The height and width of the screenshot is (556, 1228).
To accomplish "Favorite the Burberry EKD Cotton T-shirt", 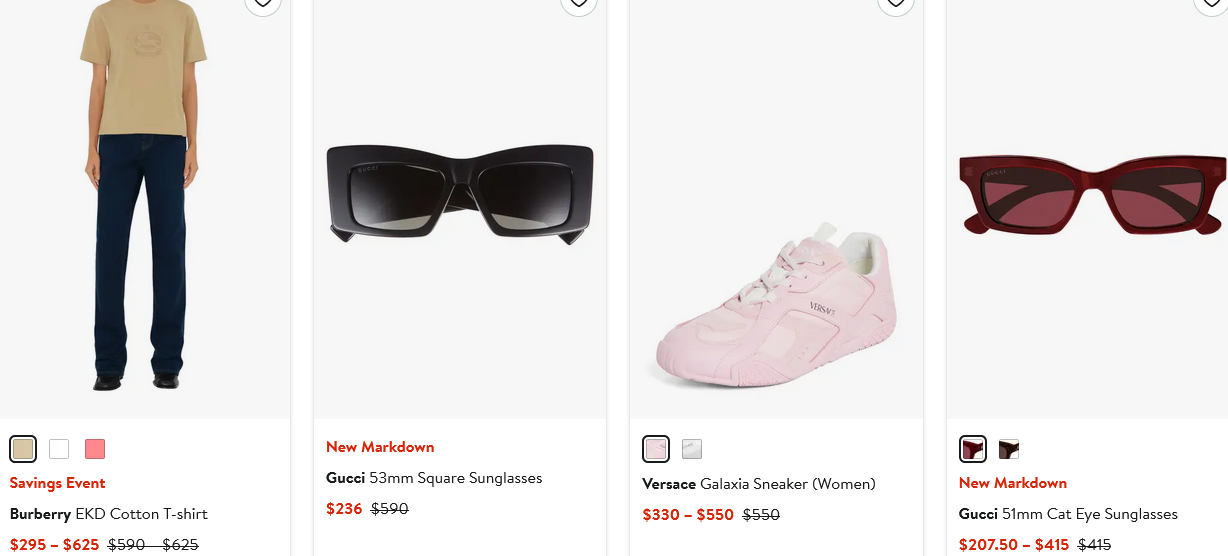I will click(x=262, y=3).
